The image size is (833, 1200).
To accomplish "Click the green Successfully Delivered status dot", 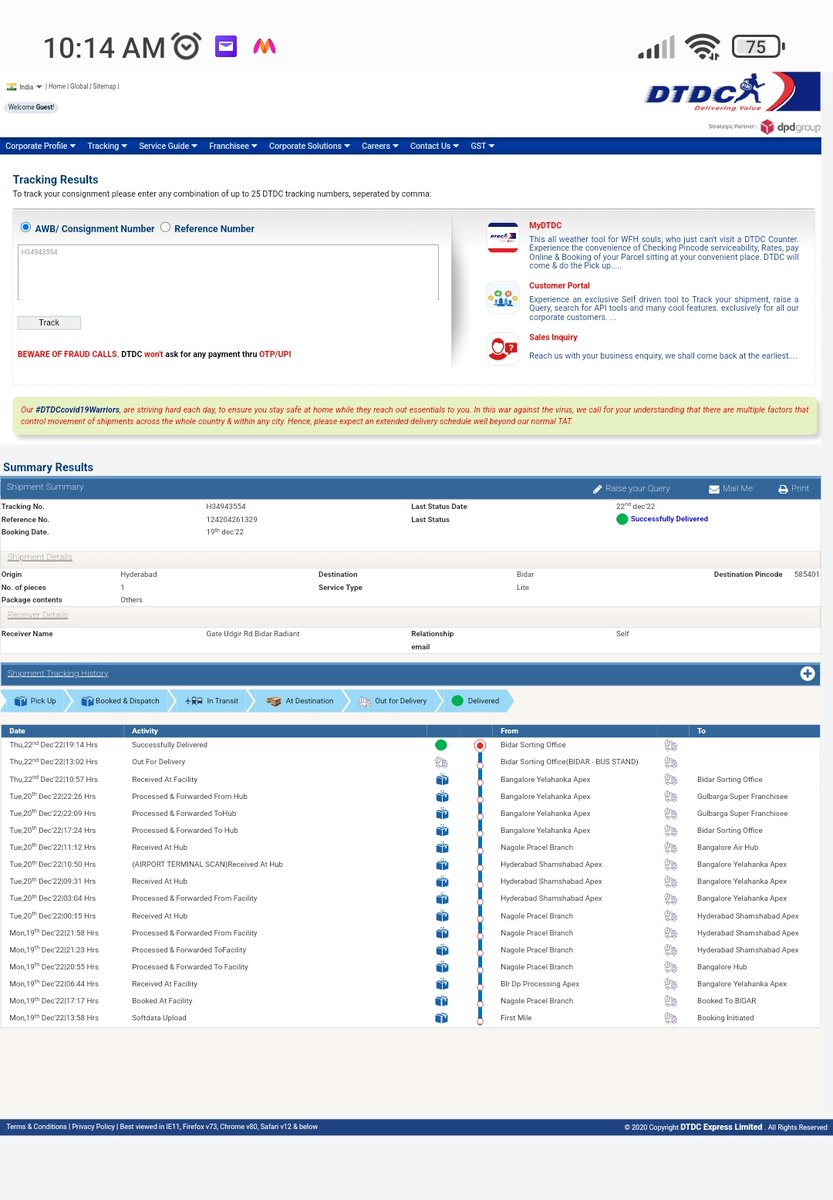I will pos(622,519).
